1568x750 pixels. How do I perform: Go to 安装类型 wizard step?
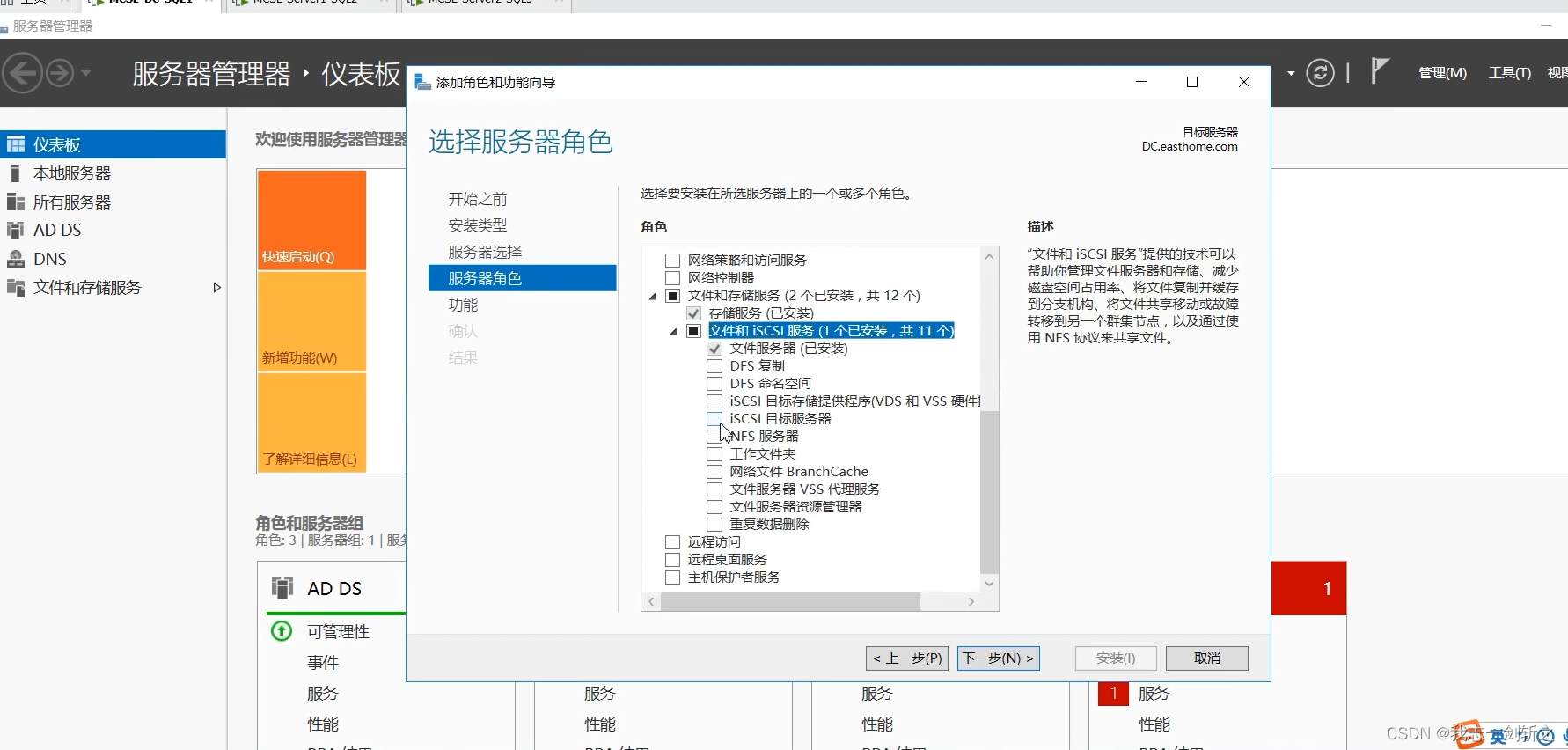478,225
